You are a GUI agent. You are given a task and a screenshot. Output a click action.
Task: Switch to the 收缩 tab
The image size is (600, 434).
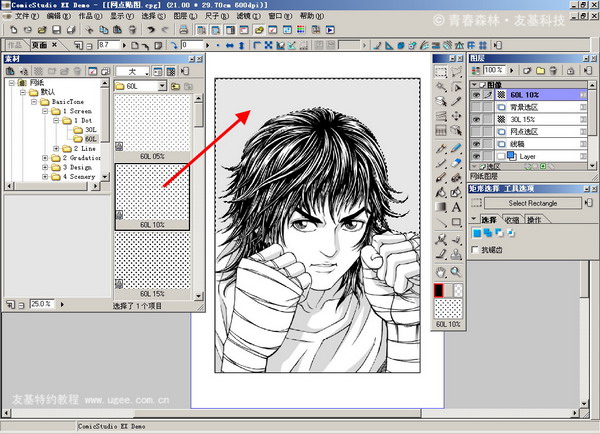[512, 220]
